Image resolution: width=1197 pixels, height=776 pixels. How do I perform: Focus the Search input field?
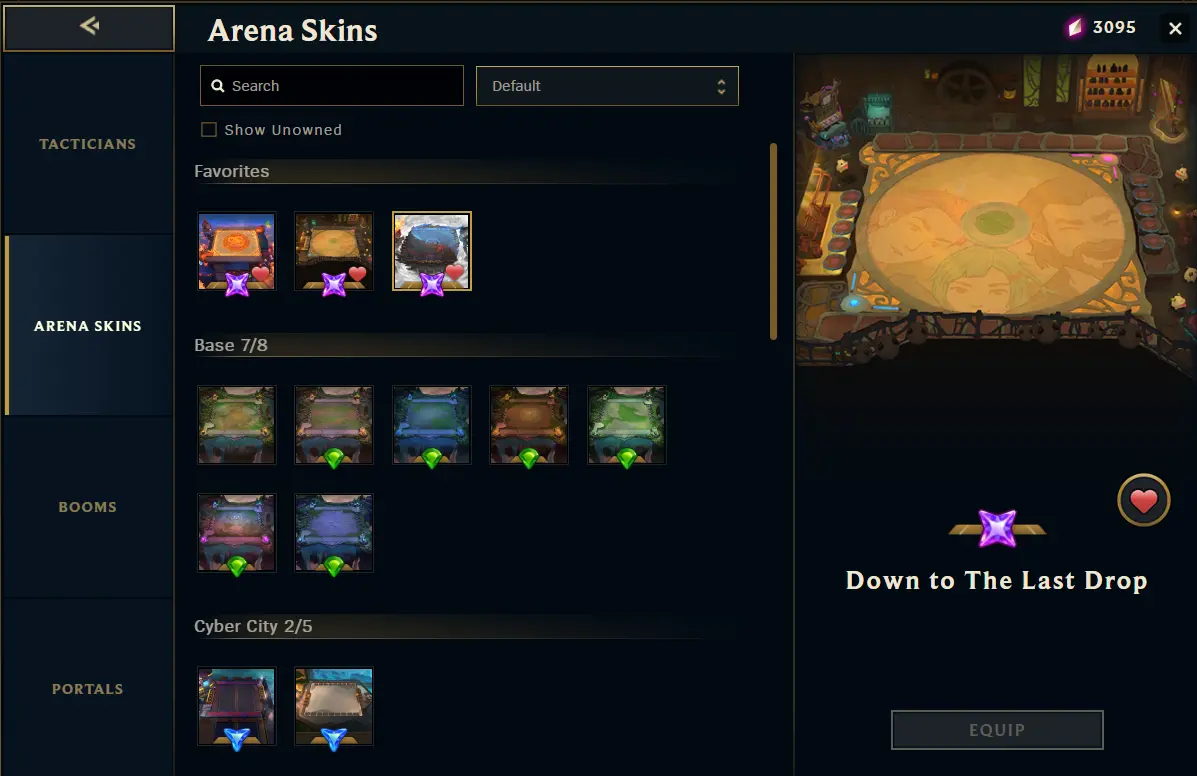tap(331, 85)
